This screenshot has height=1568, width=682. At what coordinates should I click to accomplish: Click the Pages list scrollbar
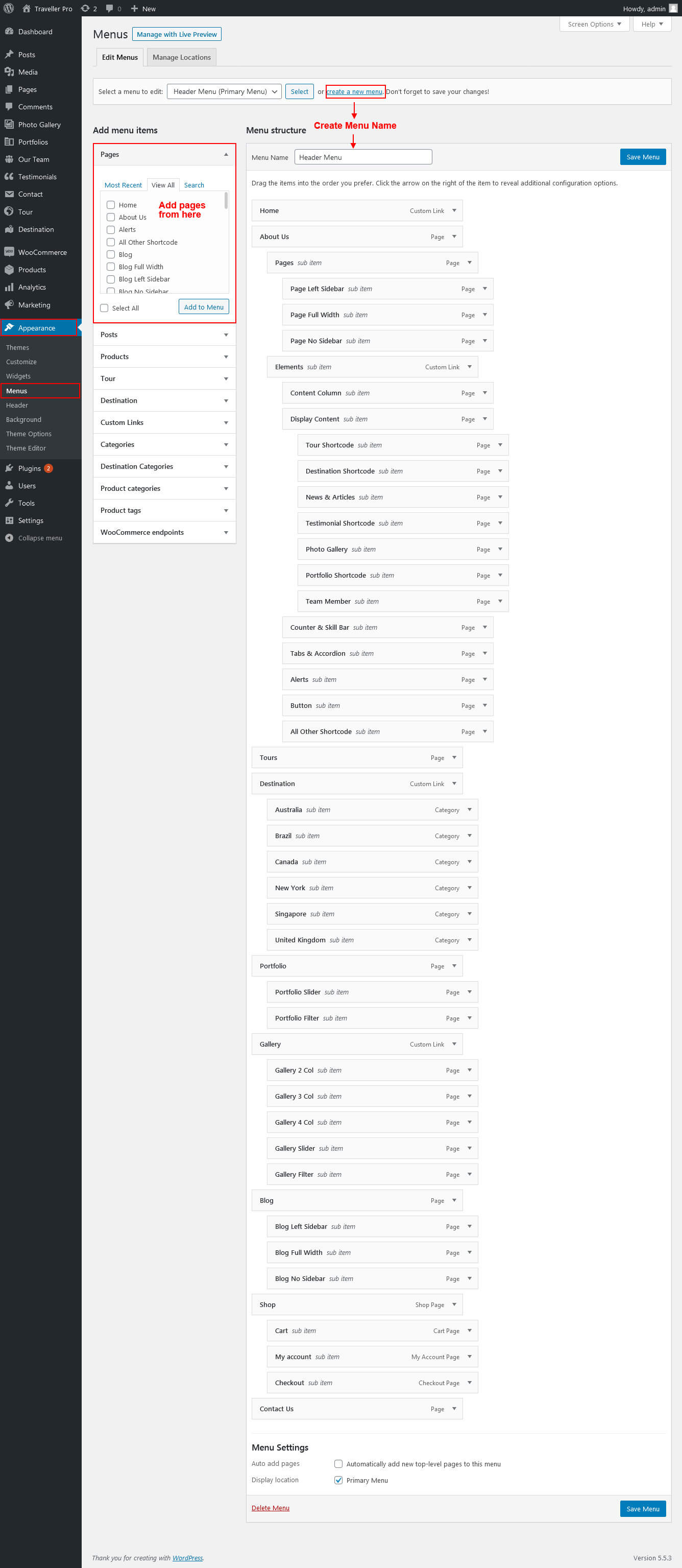point(226,201)
